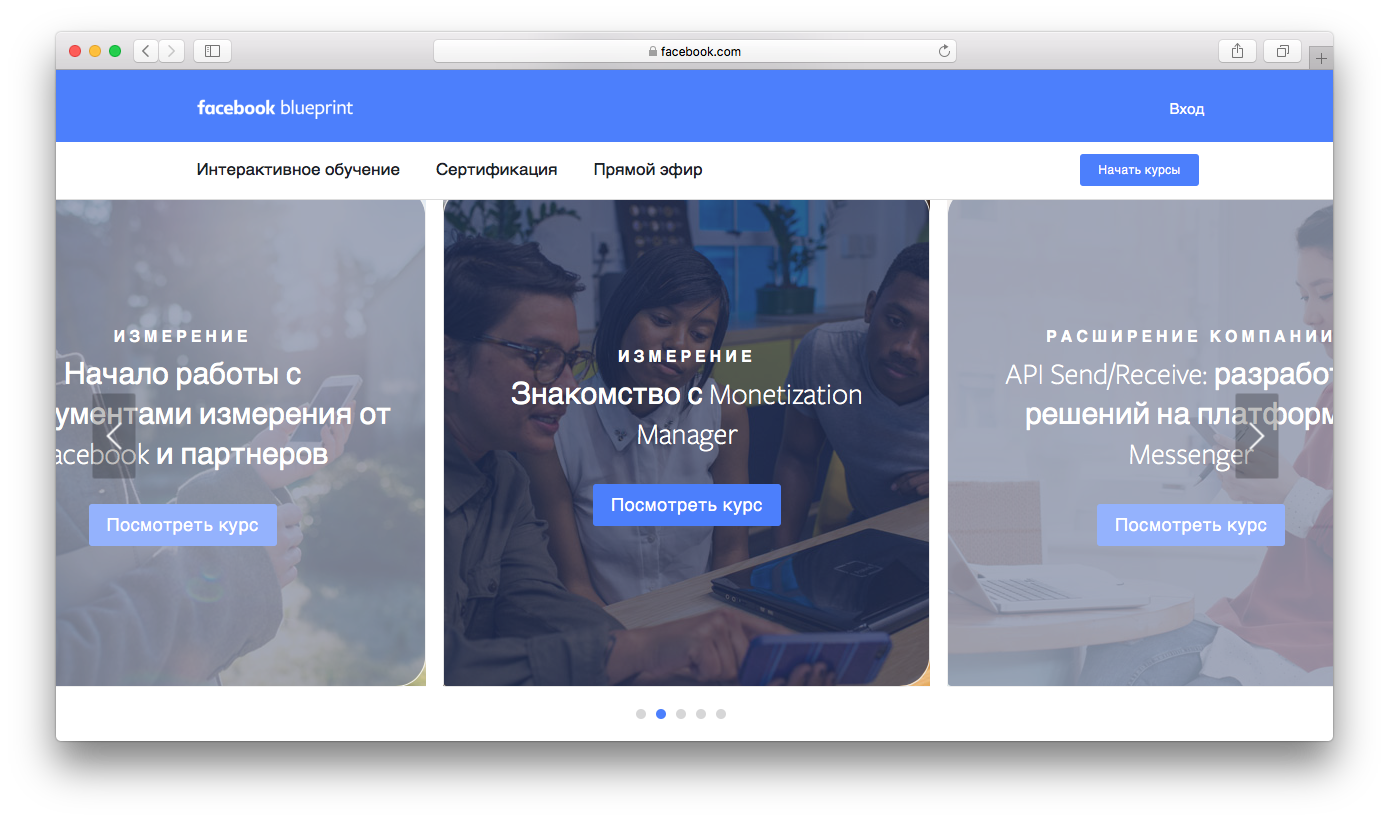The width and height of the screenshot is (1389, 821).
Task: Open the Прямой эфир menu item
Action: 648,169
